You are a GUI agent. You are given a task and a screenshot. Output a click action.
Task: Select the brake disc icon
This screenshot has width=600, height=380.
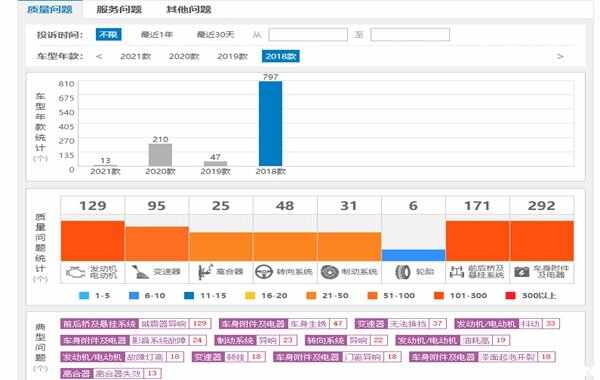pyautogui.click(x=329, y=272)
